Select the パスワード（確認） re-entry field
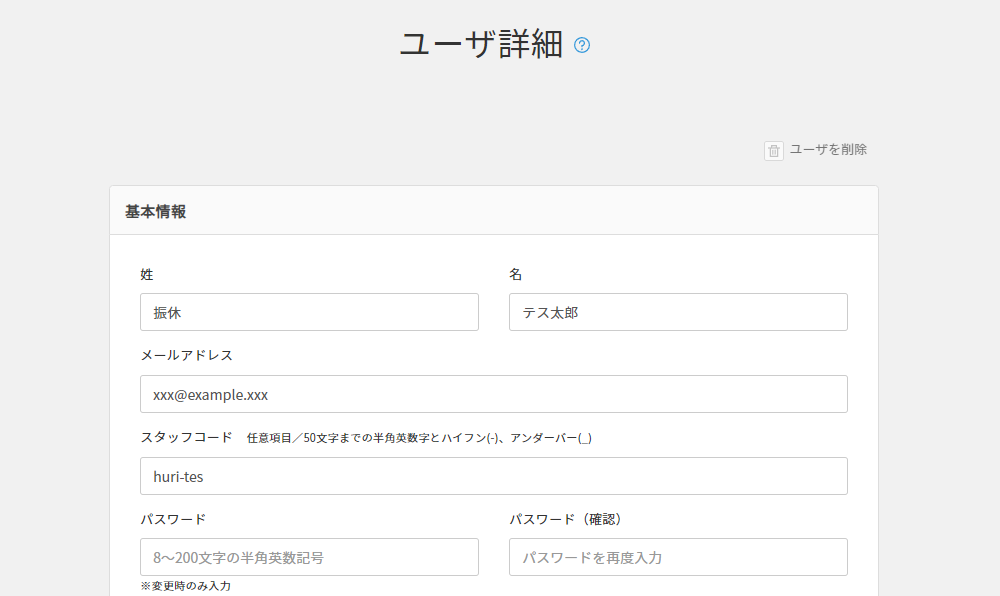 (678, 557)
